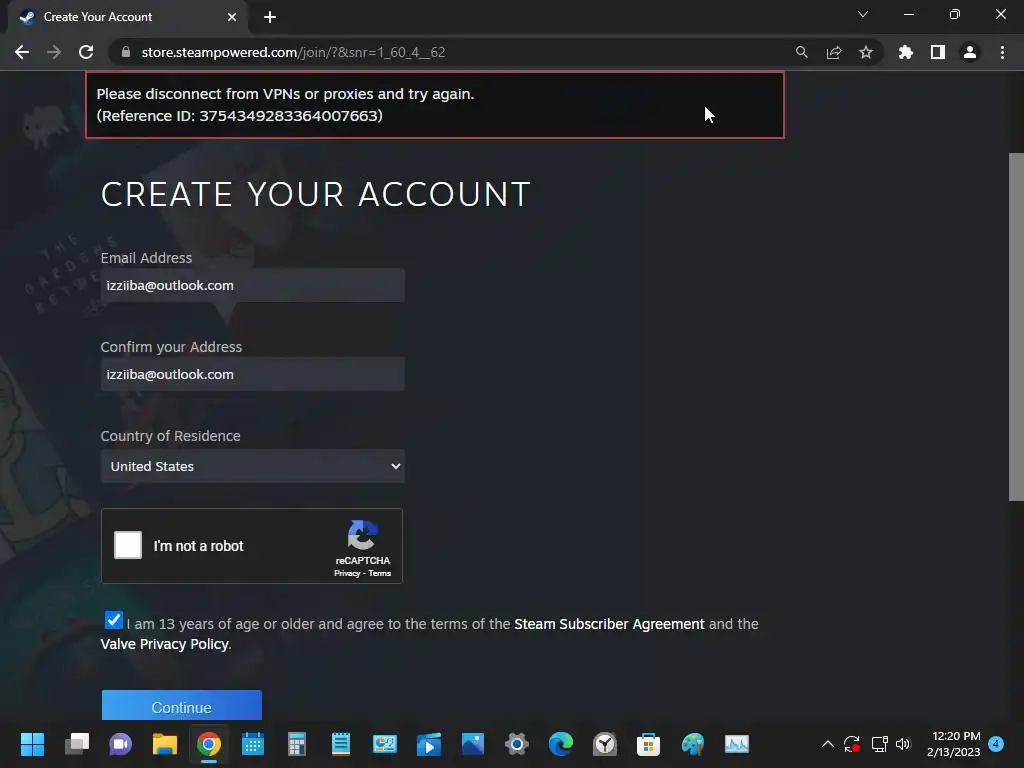Image resolution: width=1024 pixels, height=768 pixels.
Task: Share this page using the share icon
Action: [834, 52]
